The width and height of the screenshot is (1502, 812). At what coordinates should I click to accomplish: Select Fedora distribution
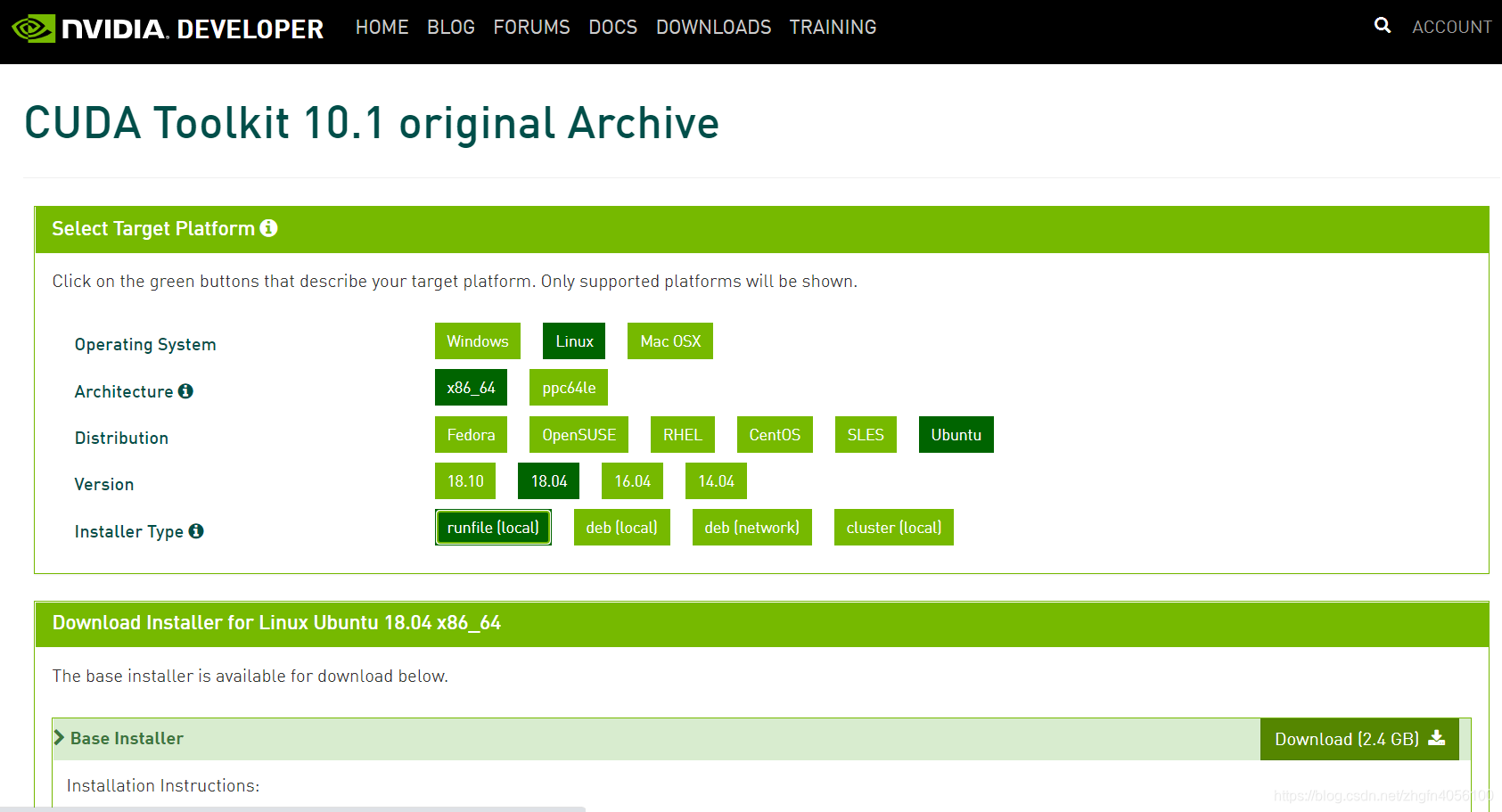tap(471, 435)
